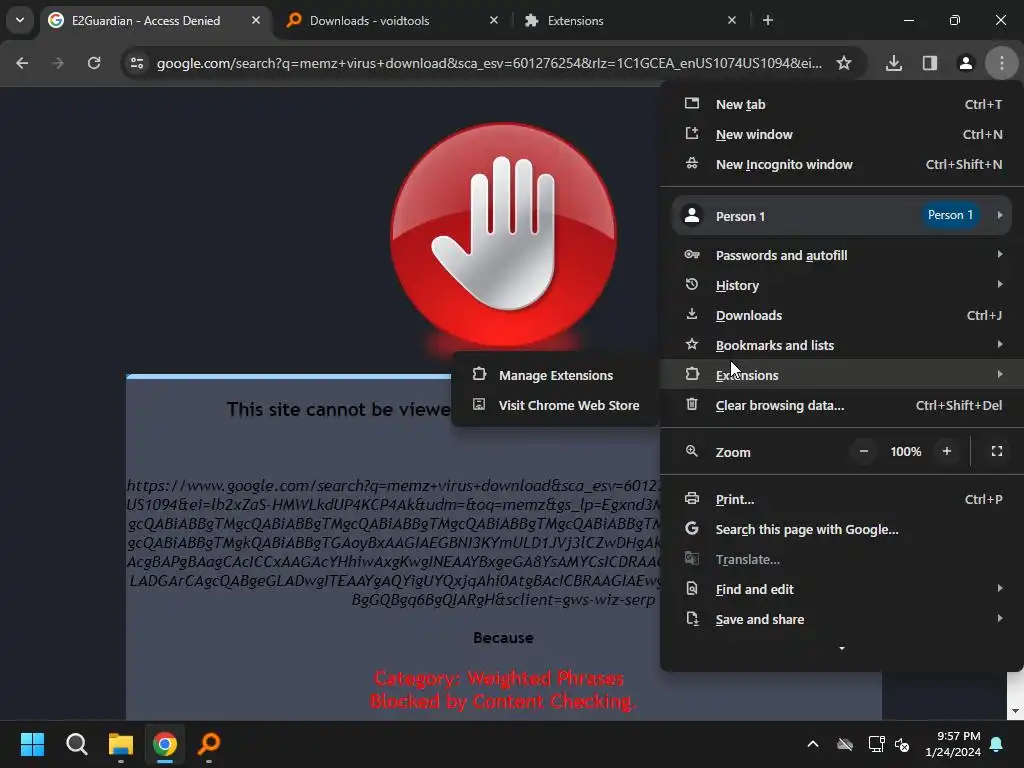
Task: Click the down arrow to reveal more menu items
Action: click(x=842, y=648)
